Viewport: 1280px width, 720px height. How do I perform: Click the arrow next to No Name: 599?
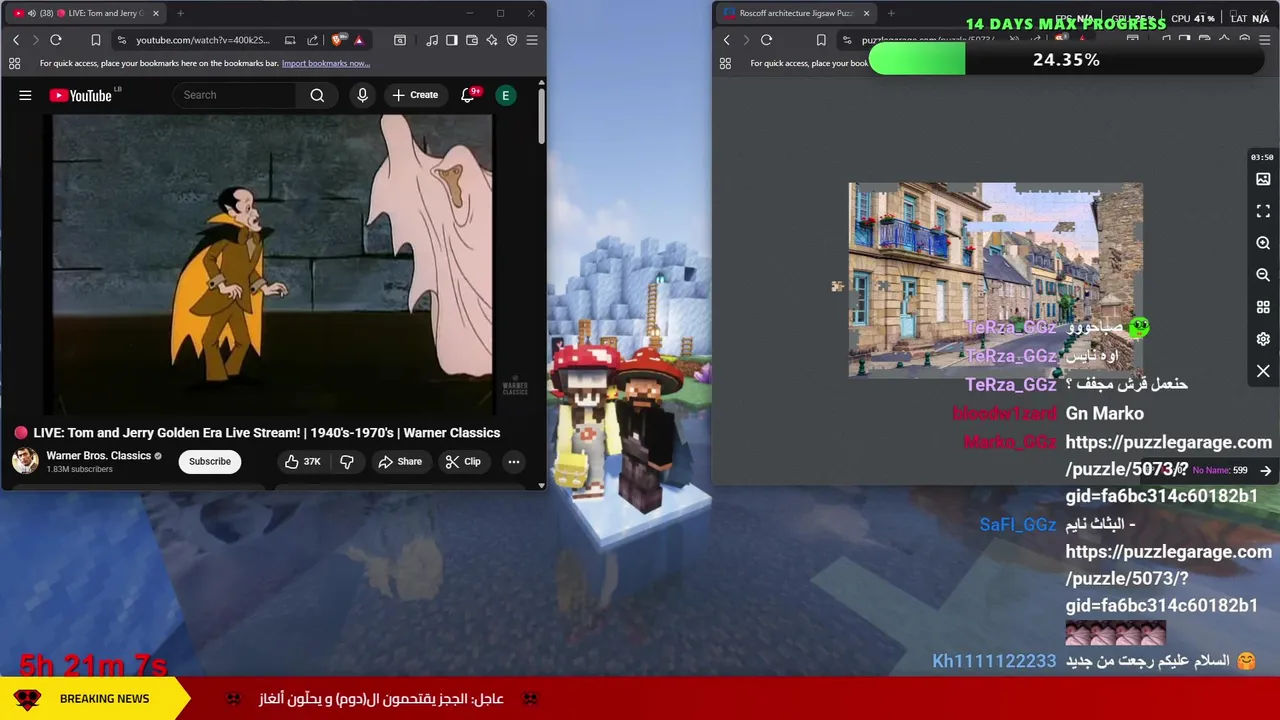[1265, 470]
